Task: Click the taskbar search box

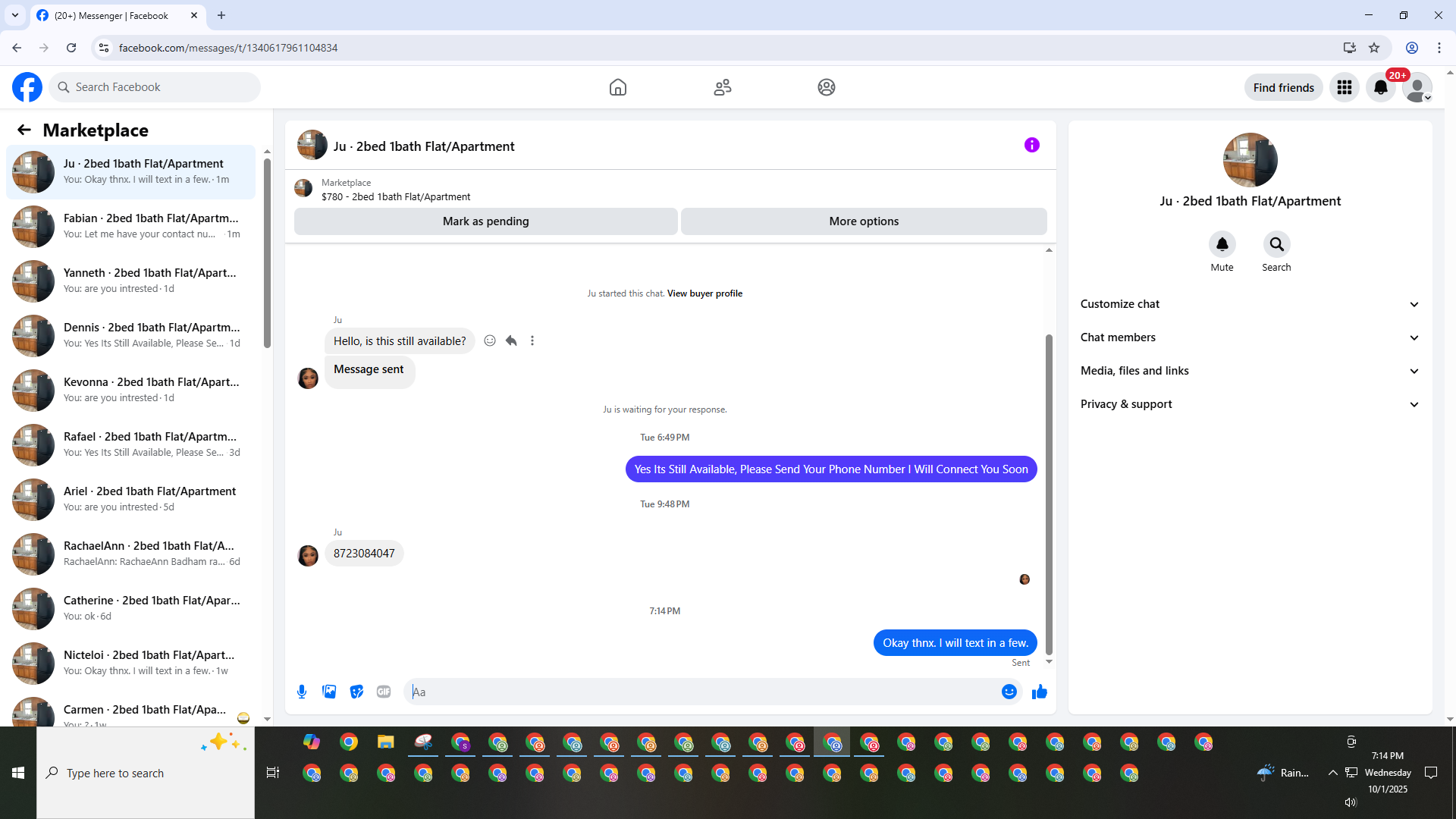Action: 146,773
